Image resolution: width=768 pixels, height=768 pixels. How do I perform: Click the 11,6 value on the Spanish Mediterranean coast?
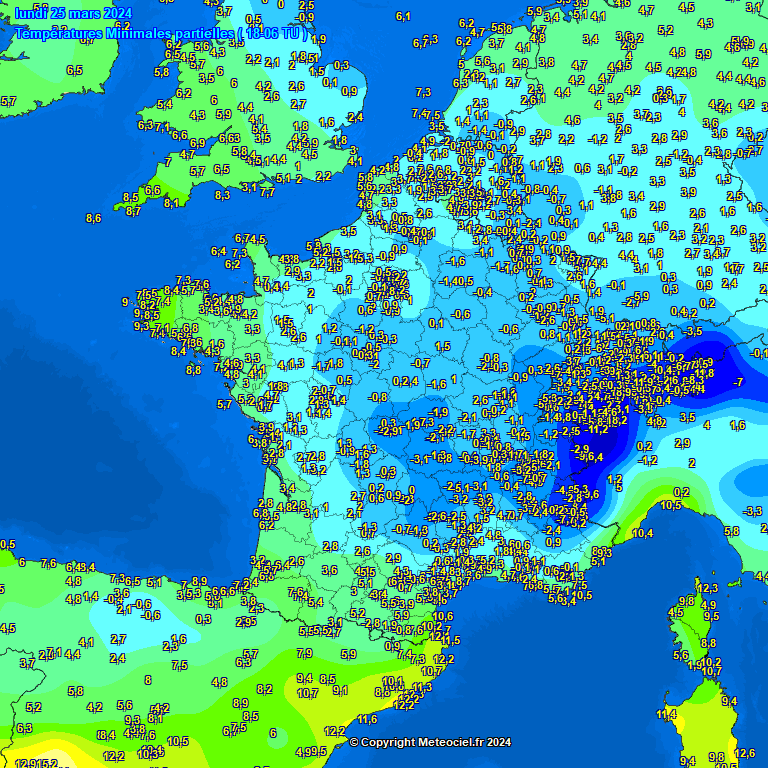367,719
